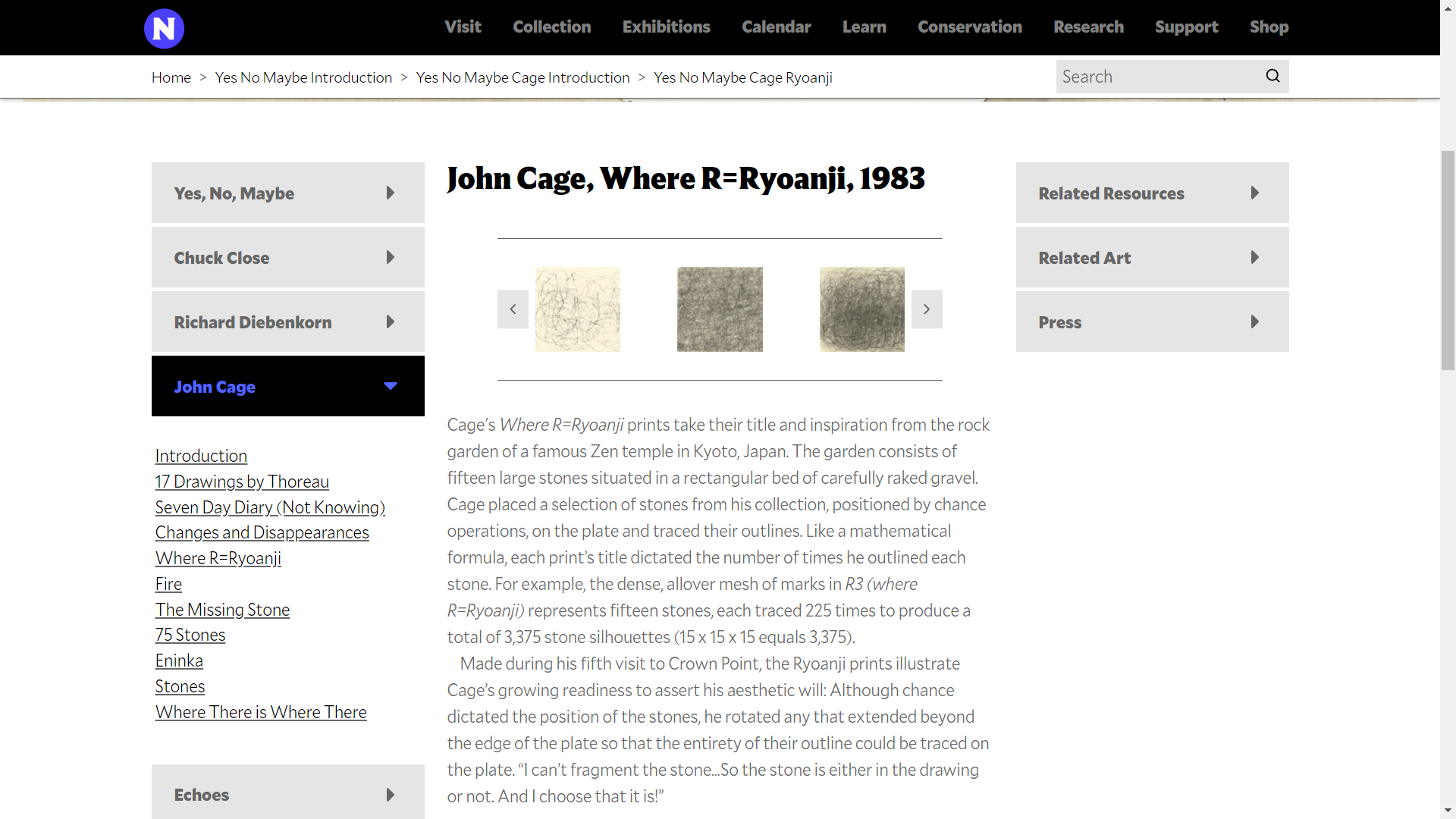View the light sparse-lines print thumbnail
This screenshot has height=819, width=1456.
point(578,309)
